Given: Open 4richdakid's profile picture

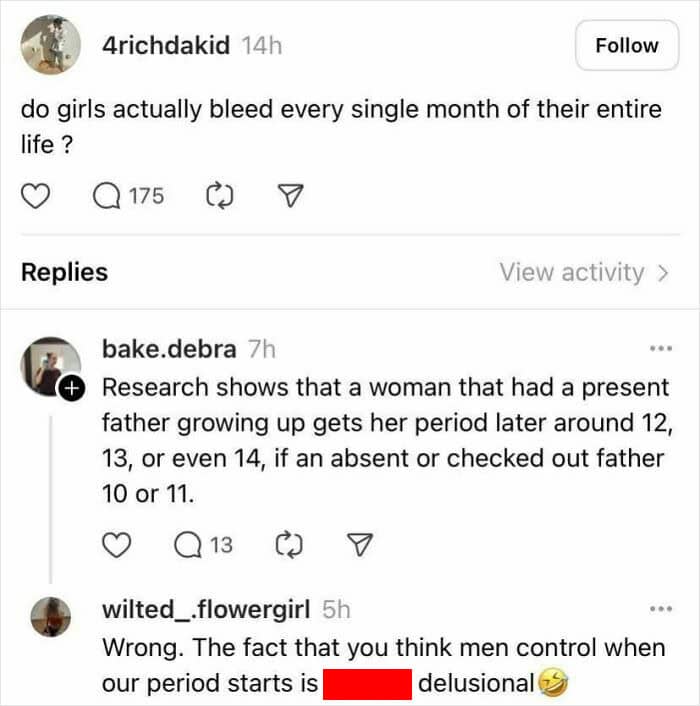Looking at the screenshot, I should (50, 45).
